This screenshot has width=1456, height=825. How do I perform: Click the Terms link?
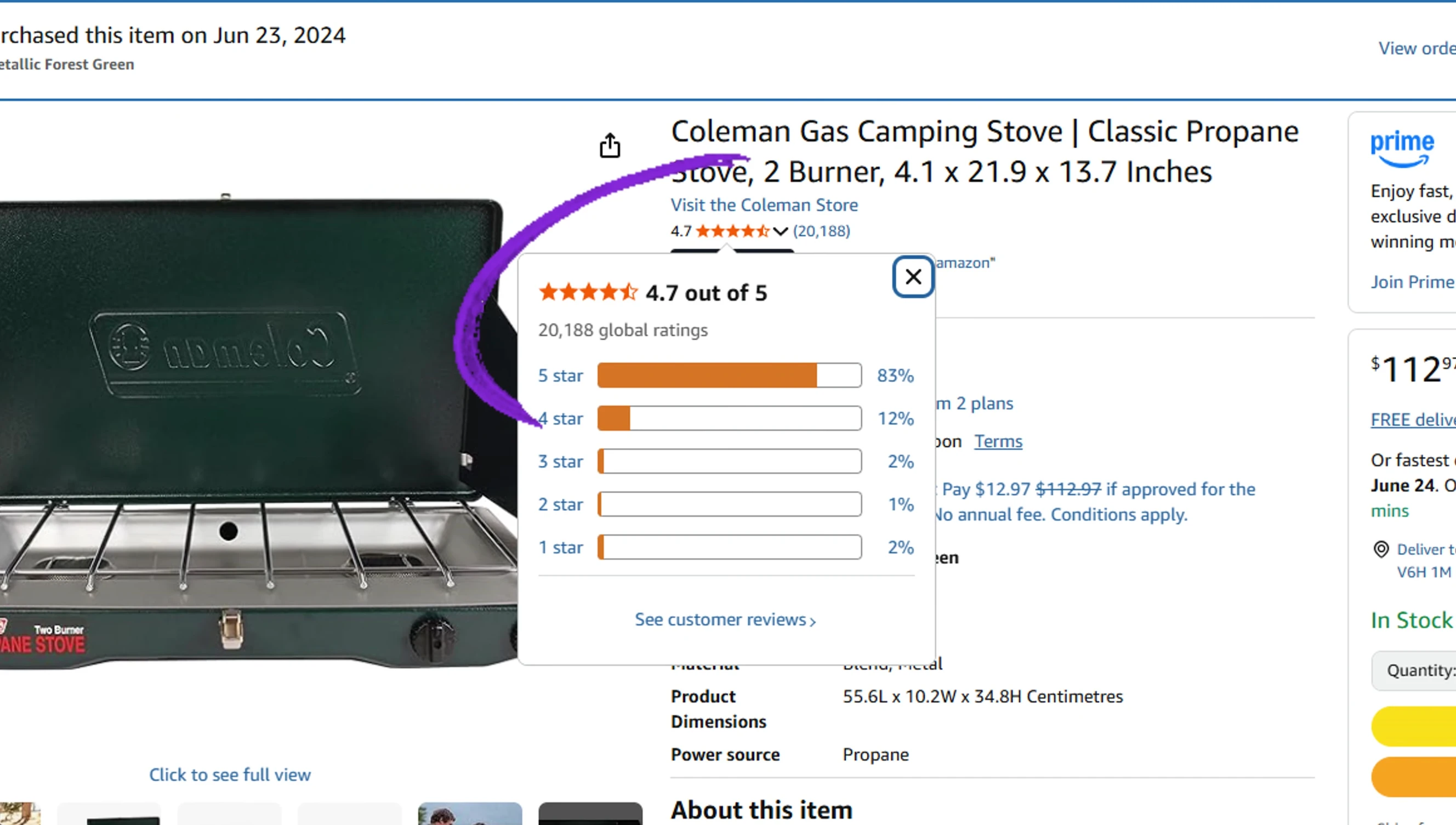coord(998,441)
